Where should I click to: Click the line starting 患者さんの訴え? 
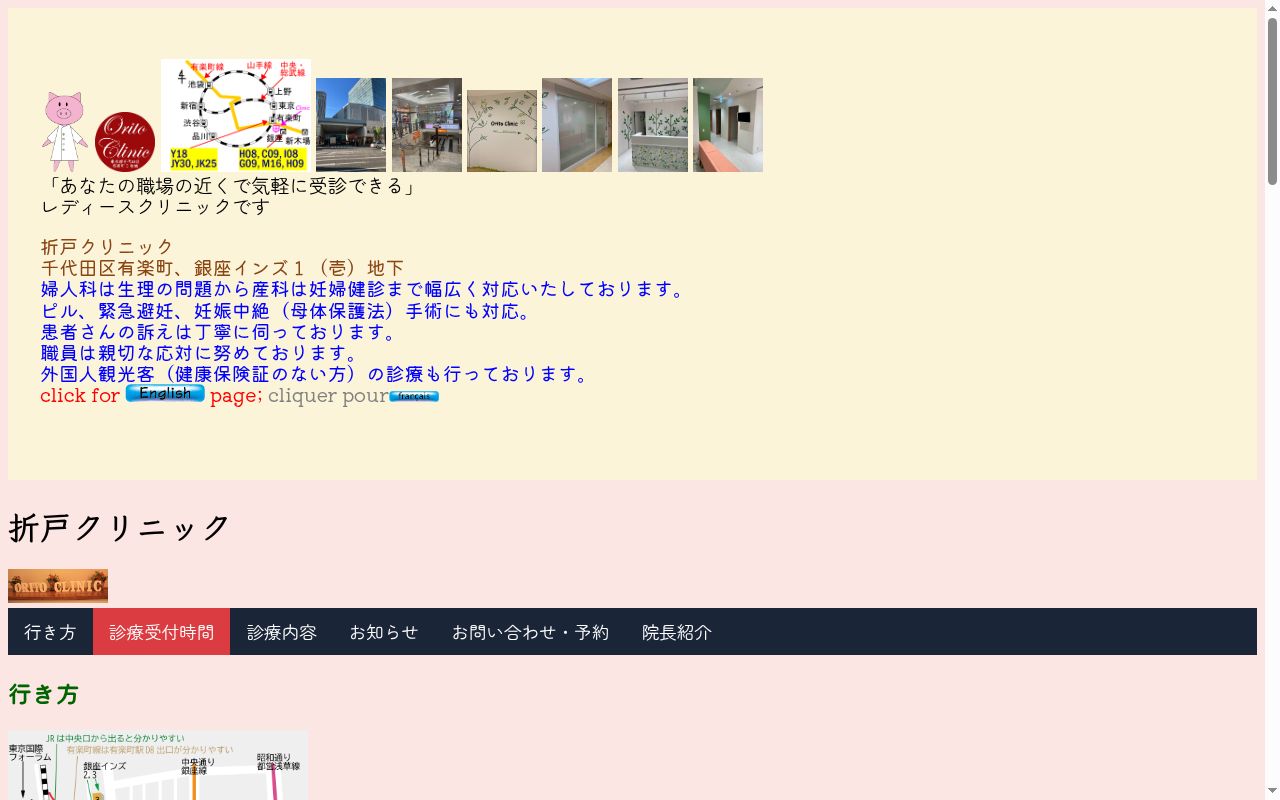(222, 332)
